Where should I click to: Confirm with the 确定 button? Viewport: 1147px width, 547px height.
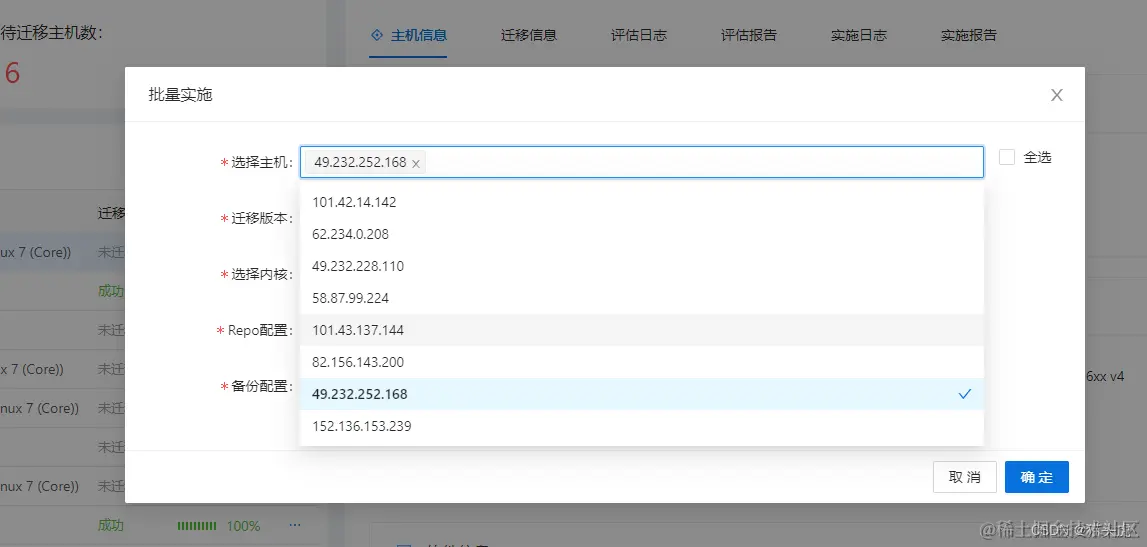click(1037, 477)
